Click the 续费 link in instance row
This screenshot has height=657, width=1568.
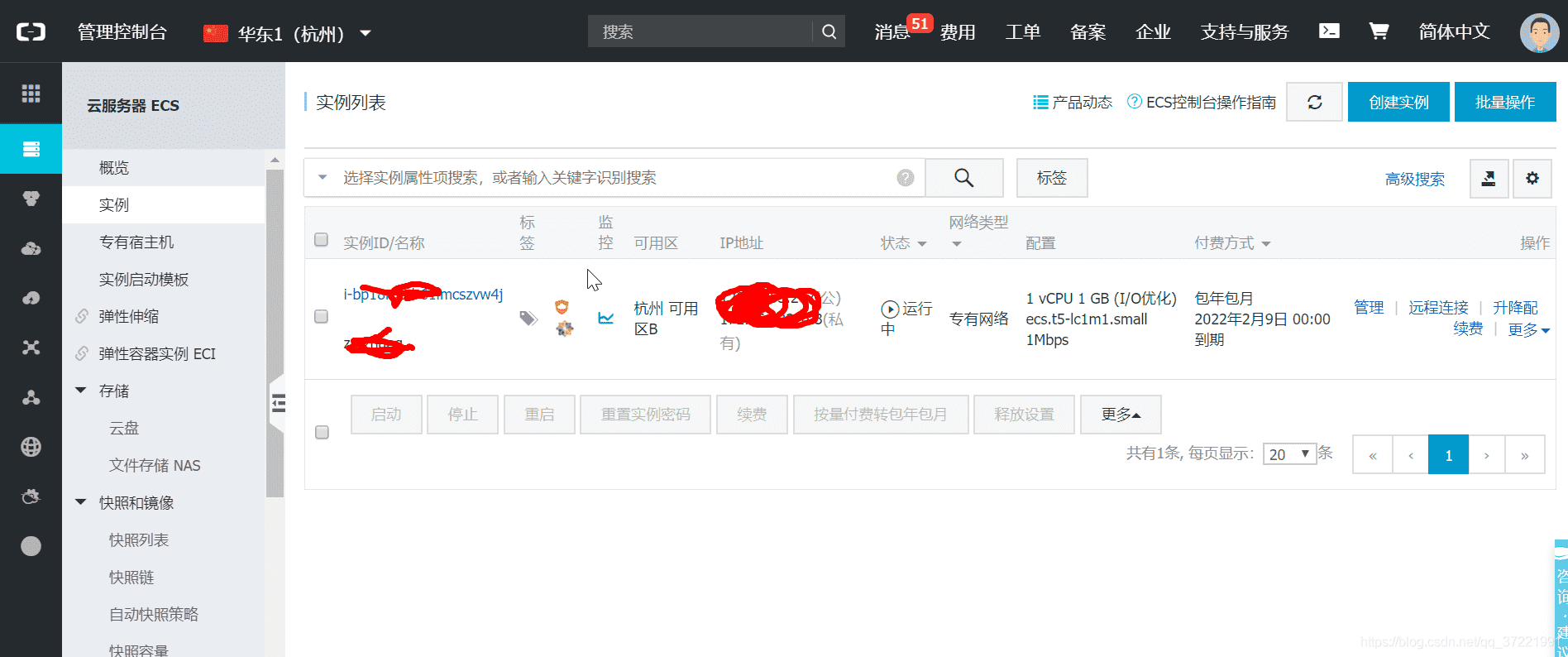[1468, 329]
